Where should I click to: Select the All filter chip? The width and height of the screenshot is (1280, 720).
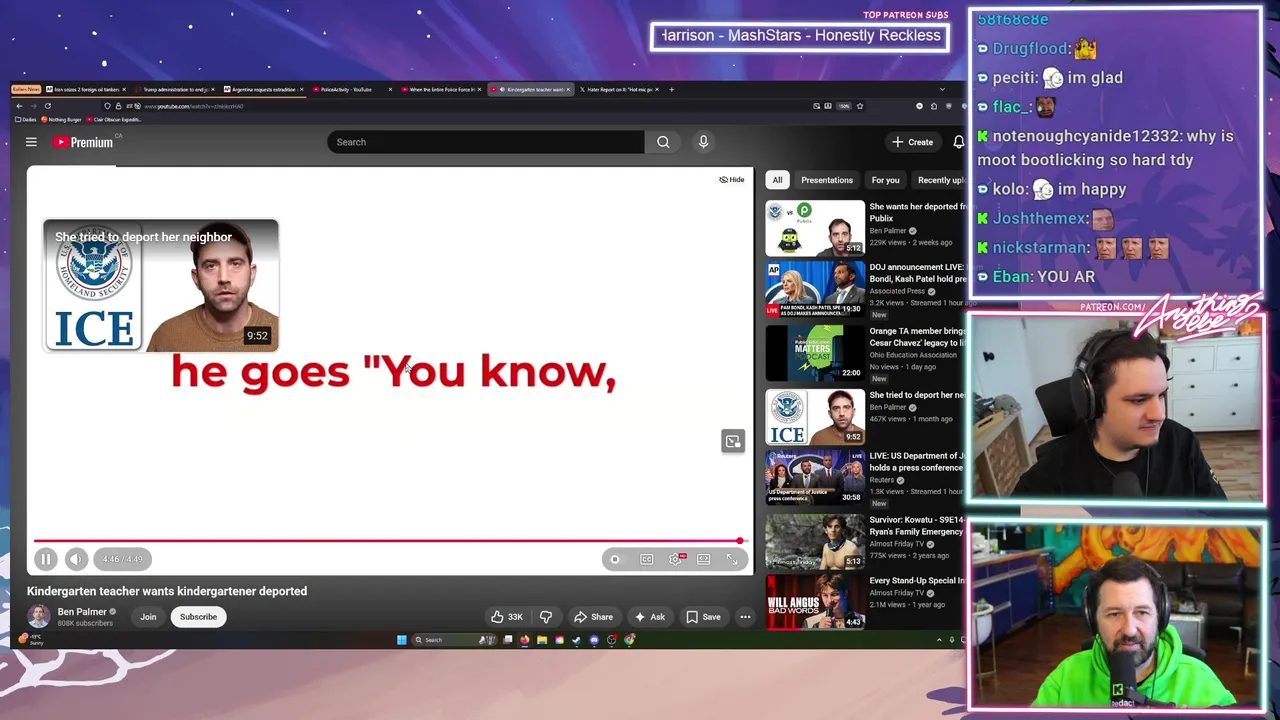tap(777, 180)
